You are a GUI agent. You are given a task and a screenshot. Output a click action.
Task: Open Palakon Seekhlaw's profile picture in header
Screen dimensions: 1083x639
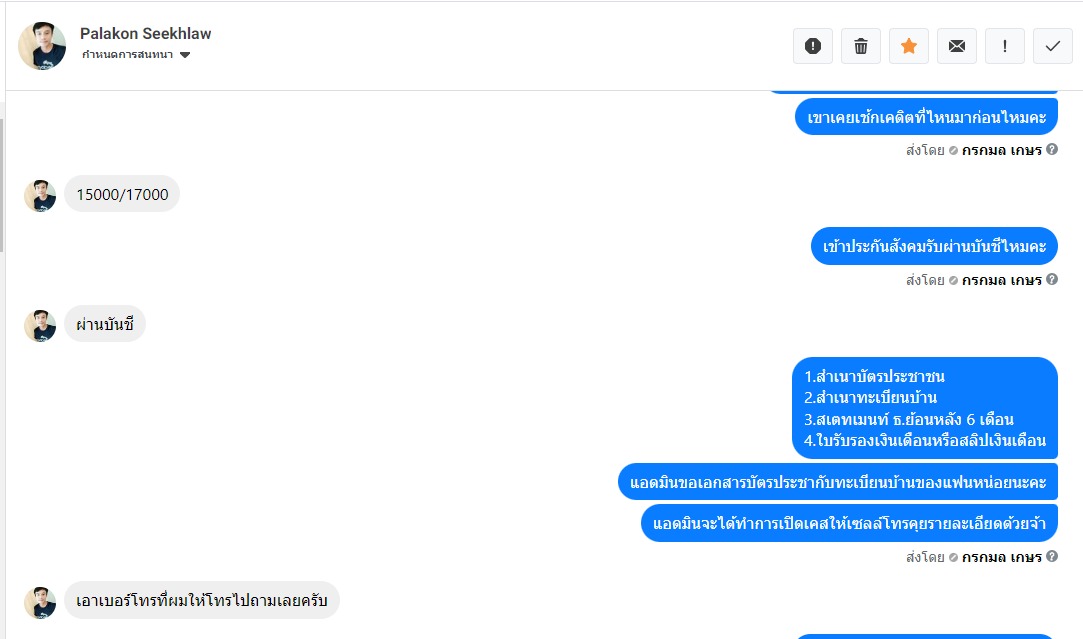pyautogui.click(x=42, y=46)
